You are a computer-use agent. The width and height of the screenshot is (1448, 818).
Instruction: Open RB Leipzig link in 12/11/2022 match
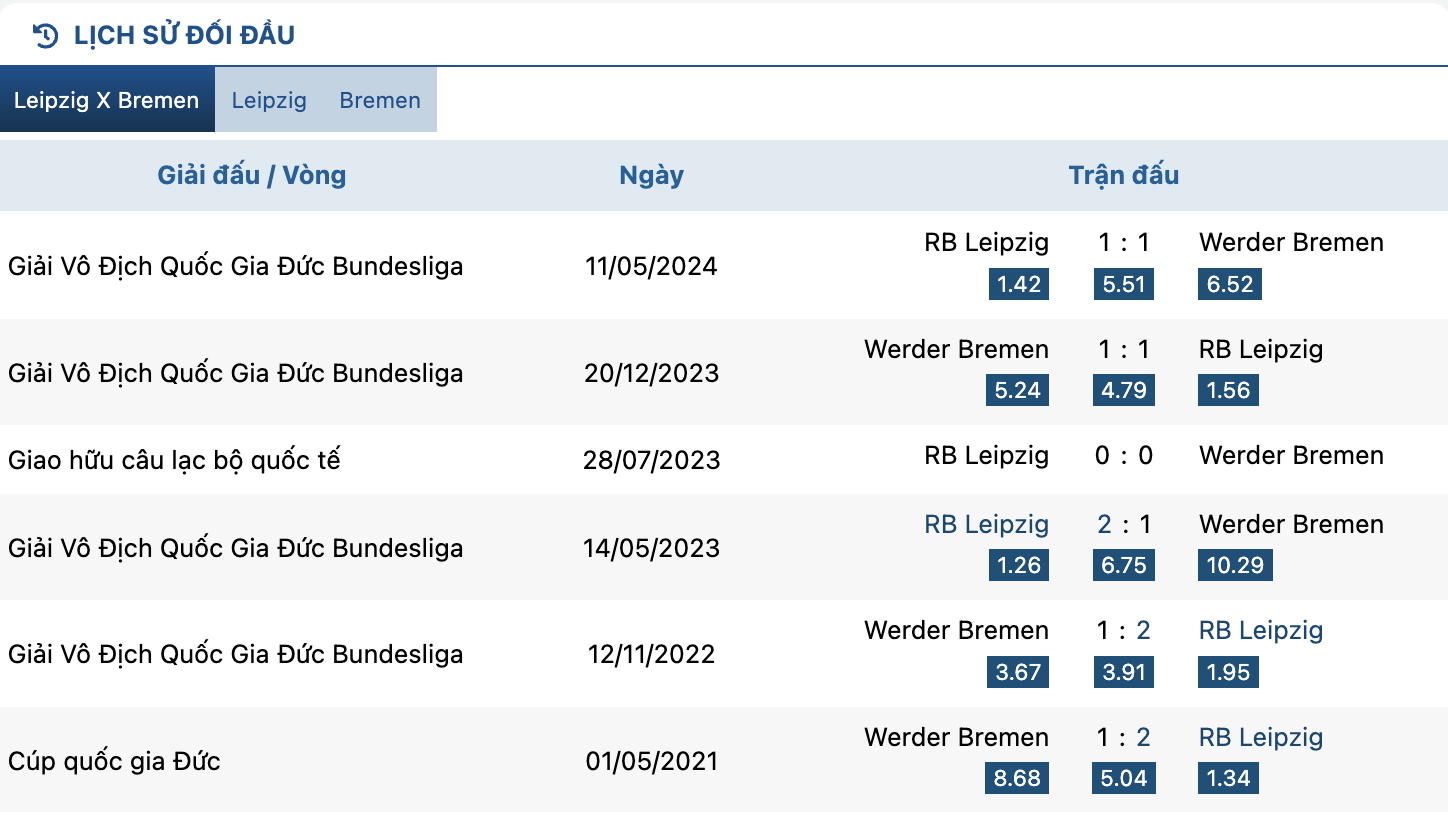coord(1261,630)
